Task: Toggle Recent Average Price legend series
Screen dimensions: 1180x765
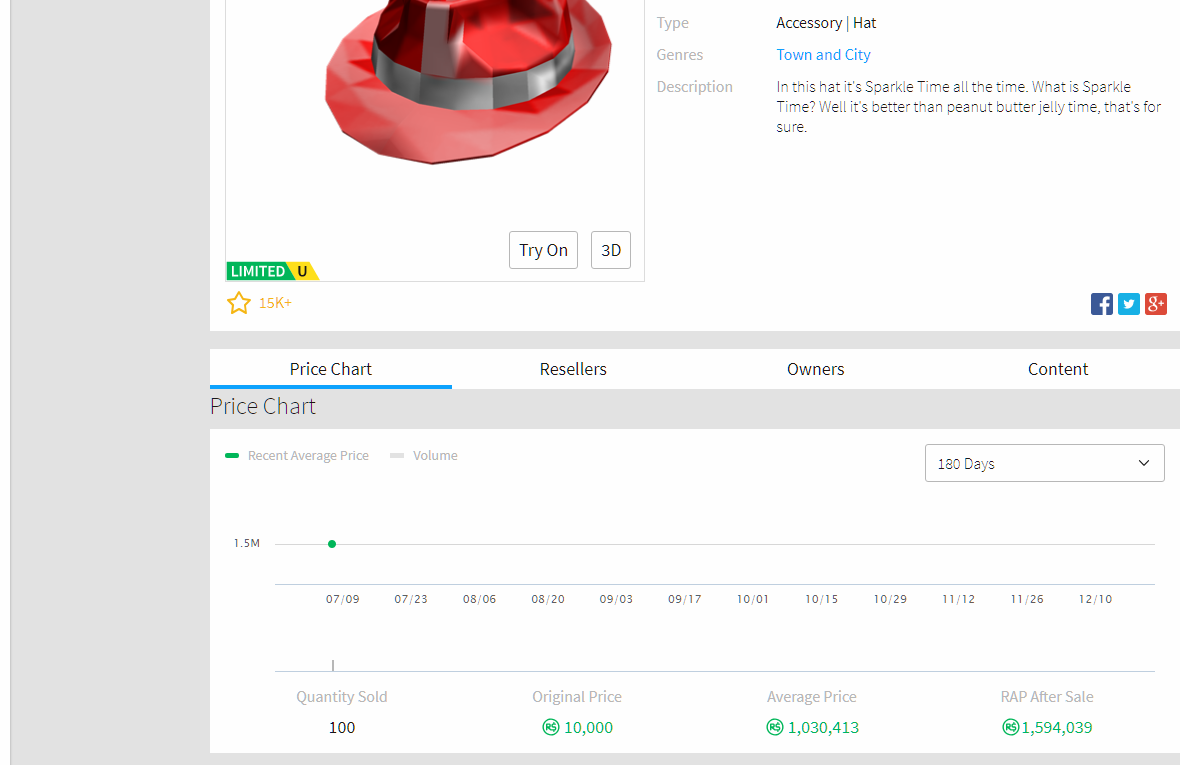Action: pos(297,456)
